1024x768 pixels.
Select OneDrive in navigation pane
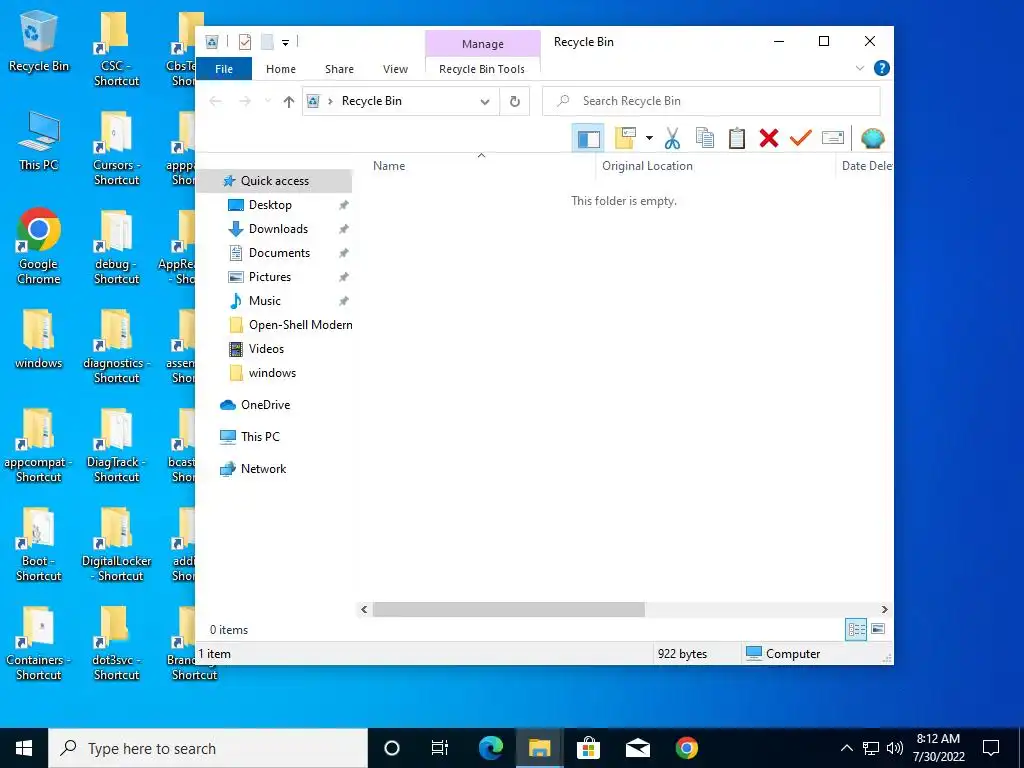click(x=265, y=405)
